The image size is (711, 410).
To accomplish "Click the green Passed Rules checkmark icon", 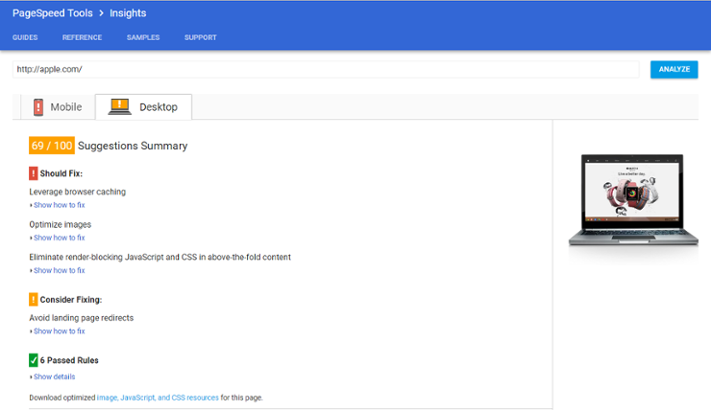I will 34,360.
